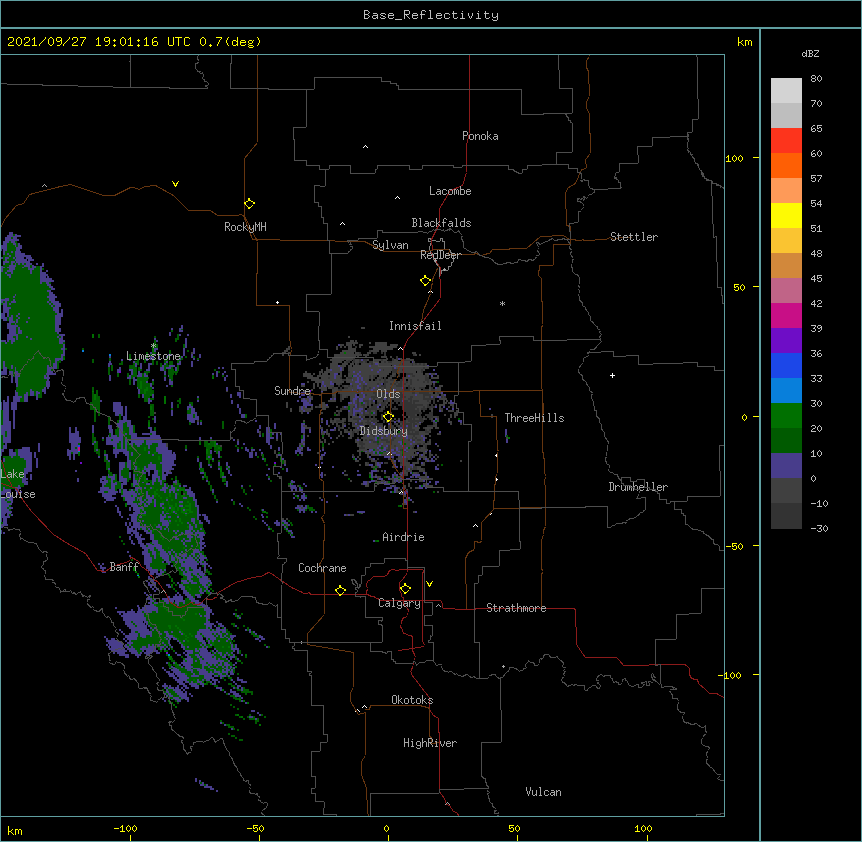This screenshot has height=842, width=862.
Task: Click the orange 60-57 dBZ legend swatch
Action: tap(786, 165)
